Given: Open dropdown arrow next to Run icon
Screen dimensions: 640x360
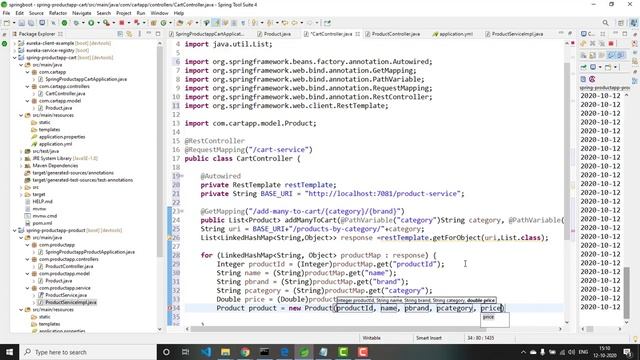Looking at the screenshot, I should click(97, 23).
